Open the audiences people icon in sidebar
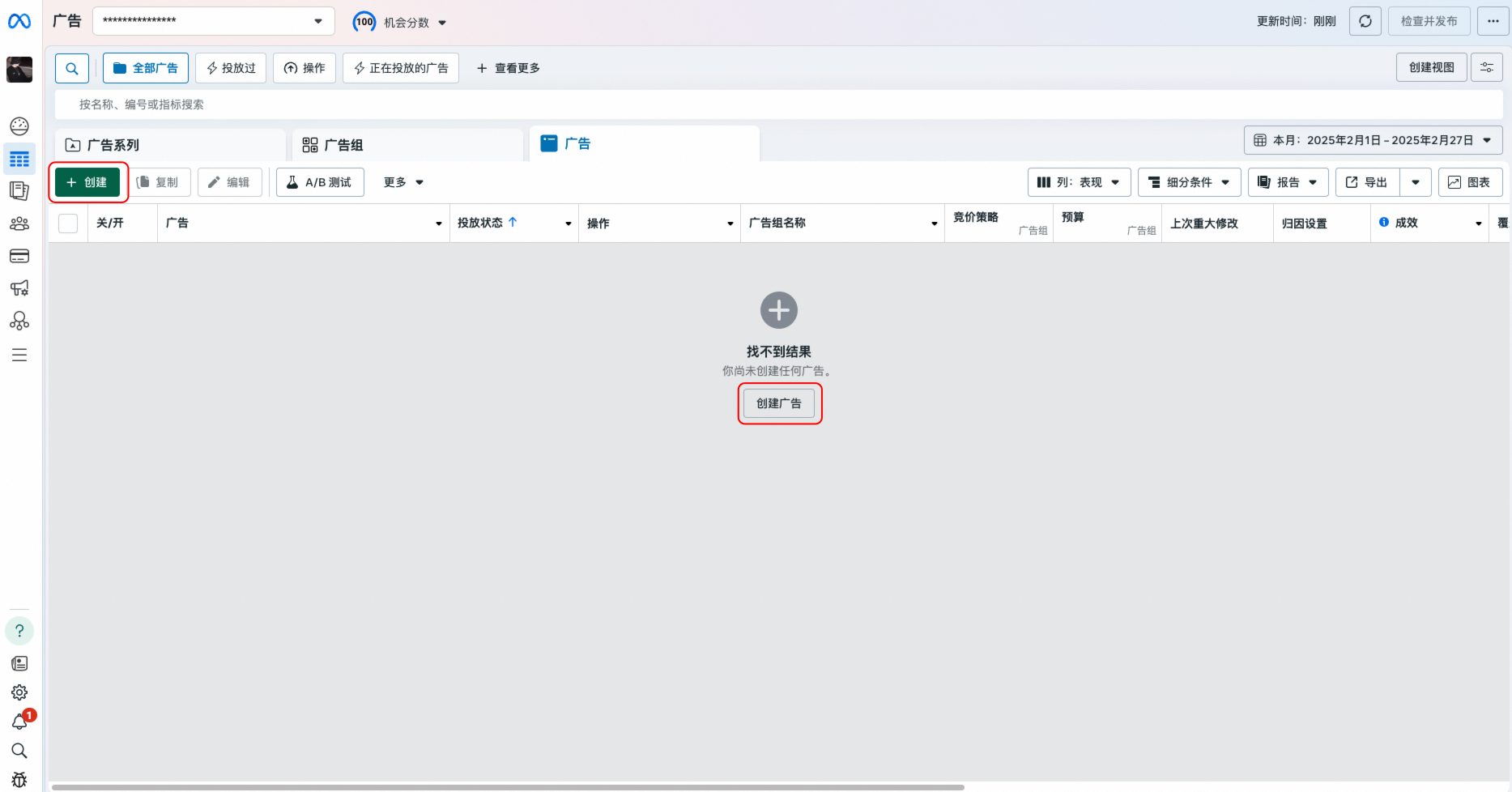This screenshot has width=1512, height=792. (19, 224)
